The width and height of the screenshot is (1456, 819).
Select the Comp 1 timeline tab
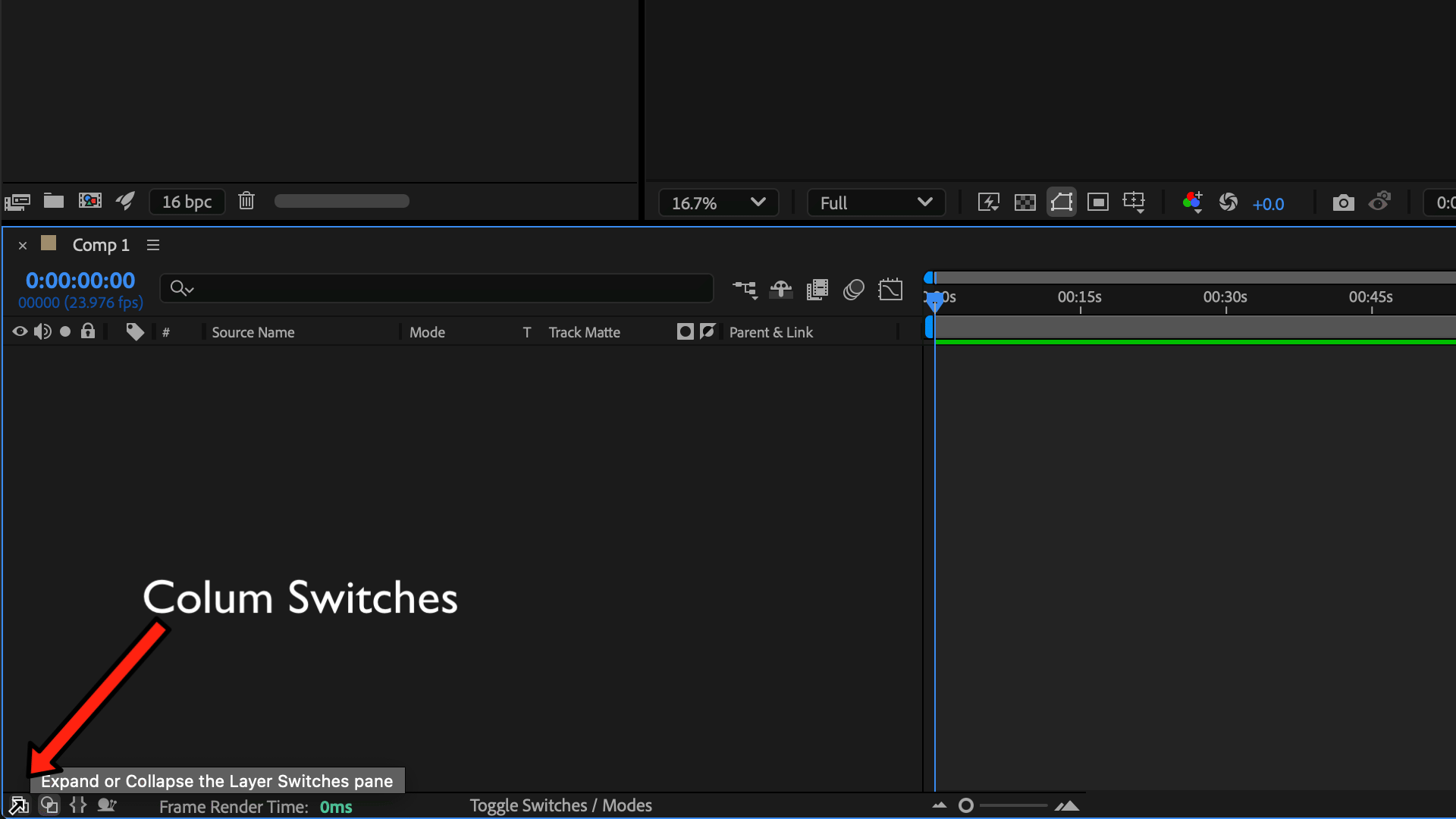[x=100, y=245]
